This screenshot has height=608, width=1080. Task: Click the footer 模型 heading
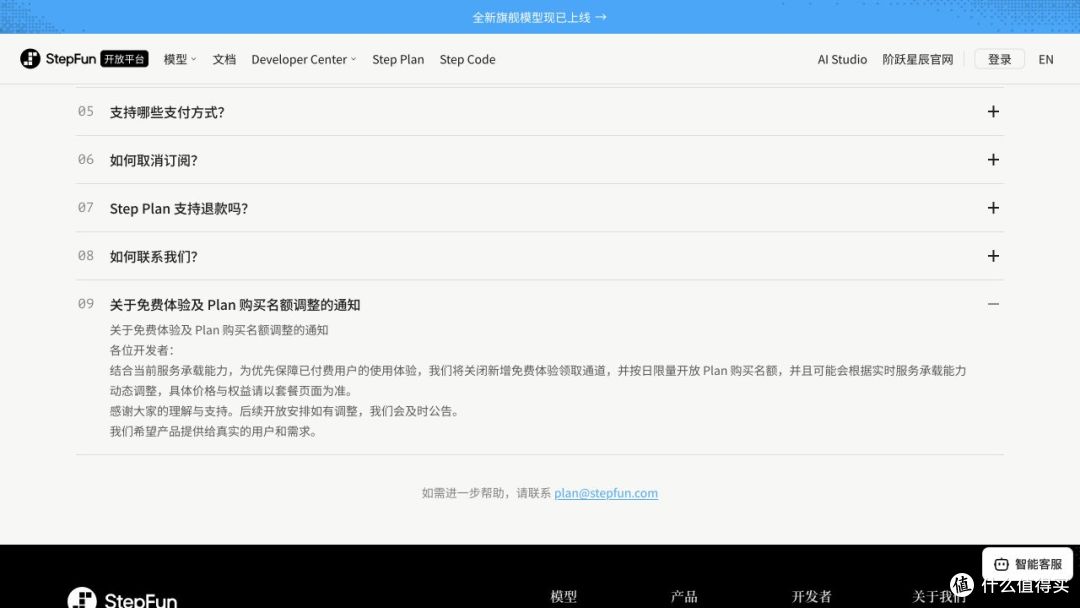pos(563,596)
